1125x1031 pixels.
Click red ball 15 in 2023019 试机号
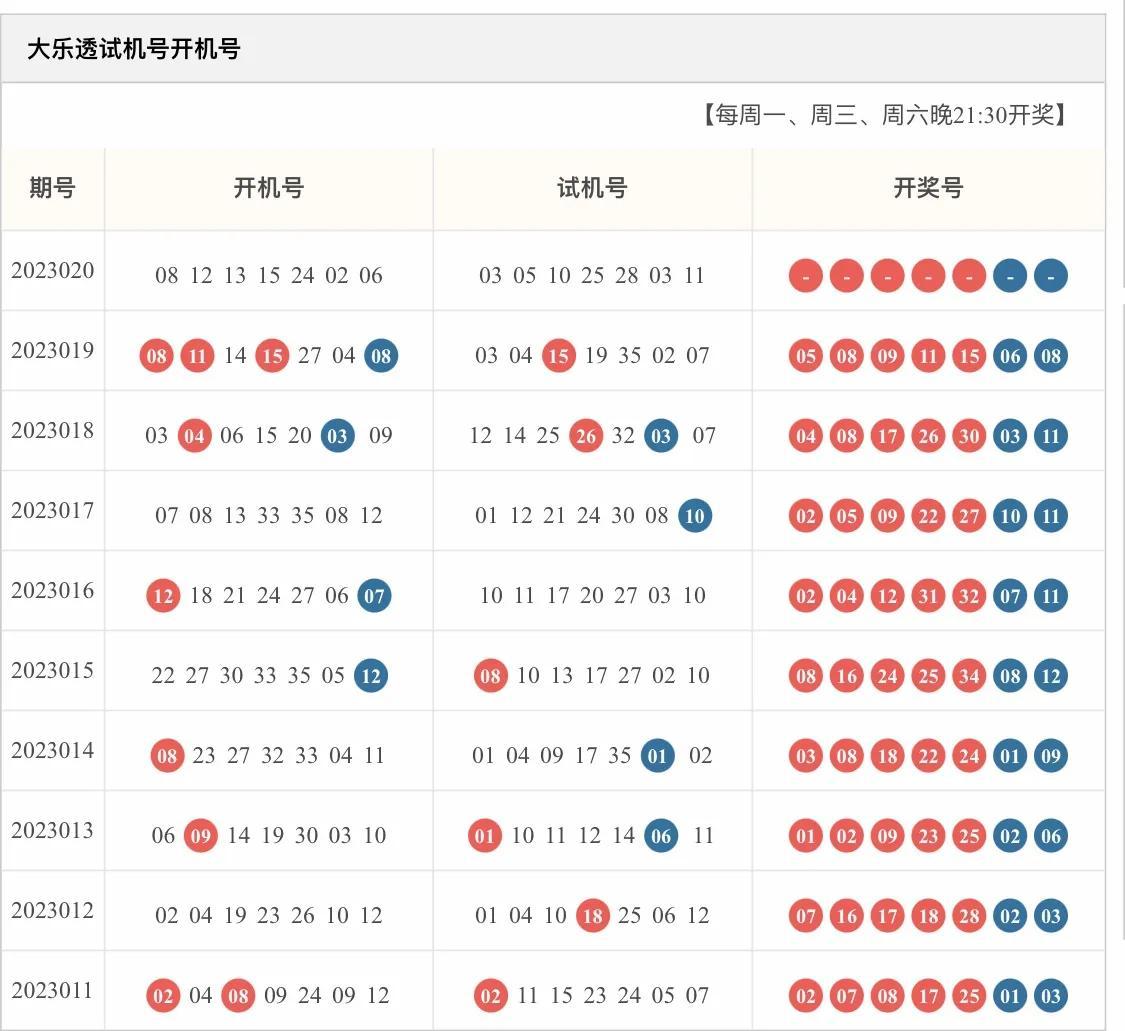click(x=559, y=355)
